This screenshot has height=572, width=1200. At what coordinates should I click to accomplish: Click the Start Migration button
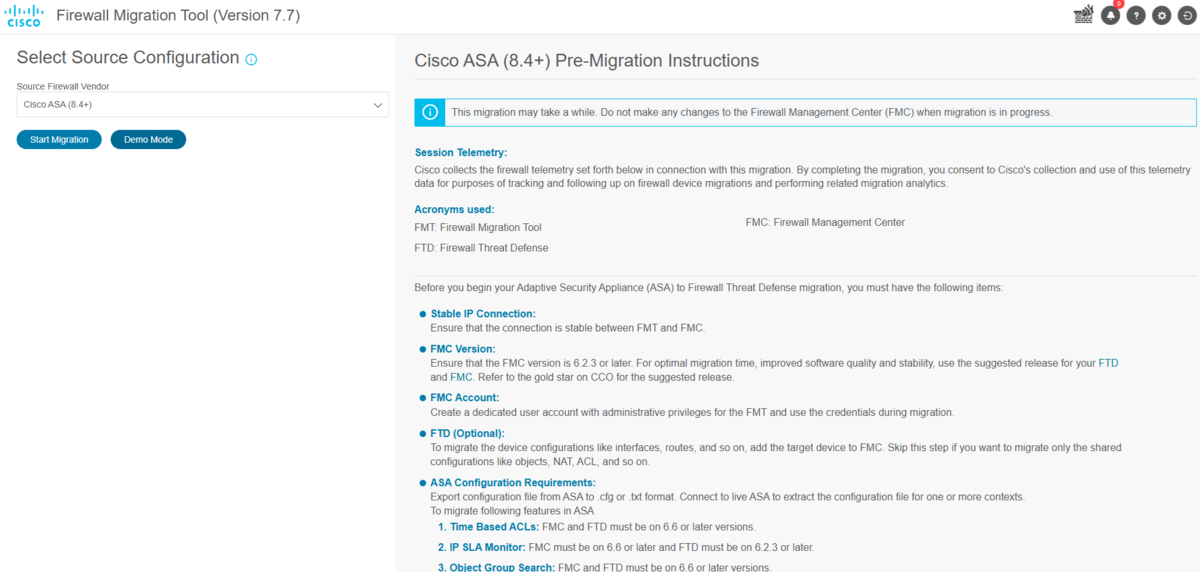[x=59, y=139]
